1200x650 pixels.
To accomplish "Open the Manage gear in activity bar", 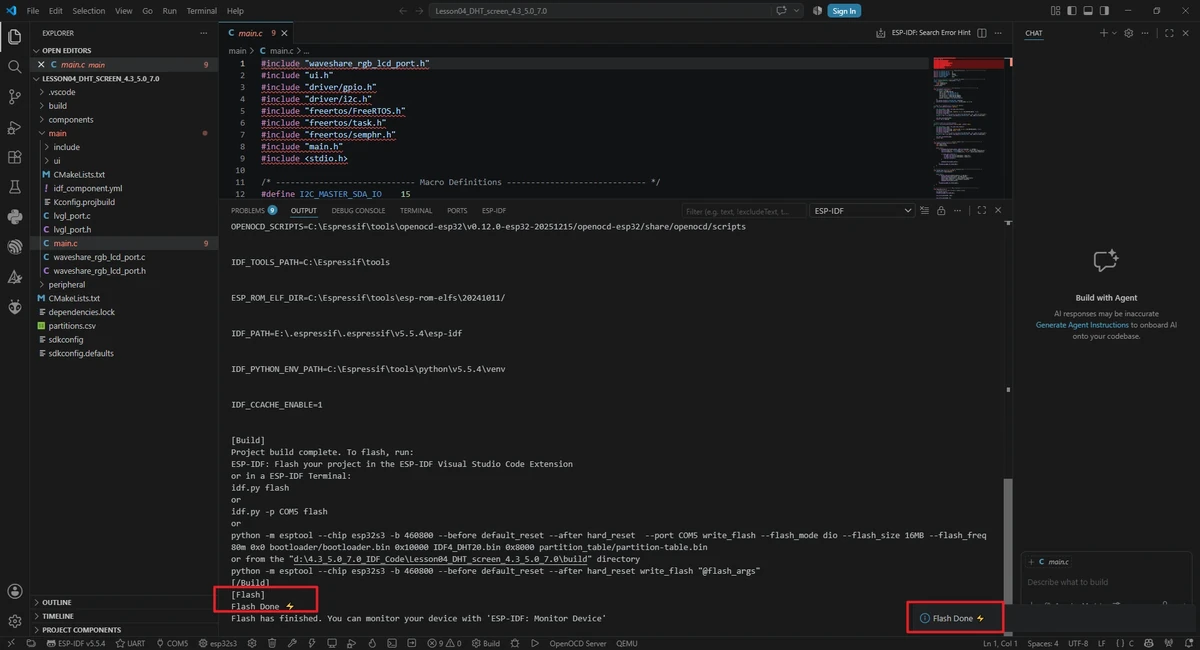I will (14, 622).
